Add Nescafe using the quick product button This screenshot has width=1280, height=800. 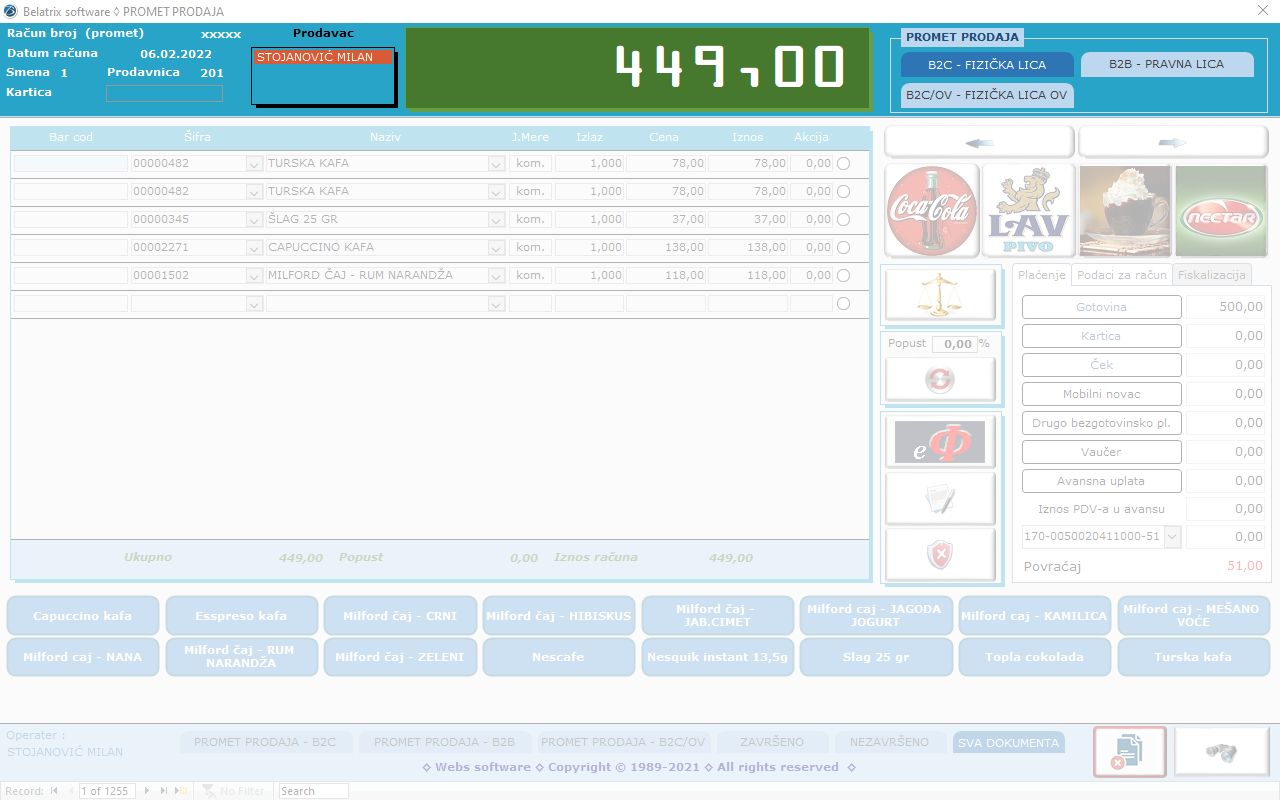tap(558, 657)
